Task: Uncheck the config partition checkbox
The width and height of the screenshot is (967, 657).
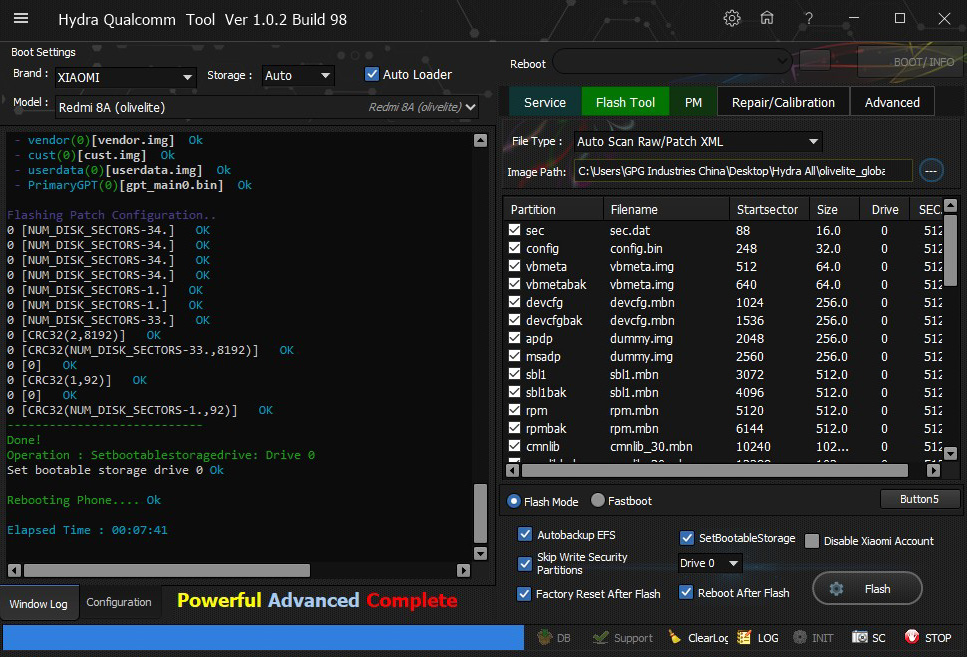Action: pos(514,247)
